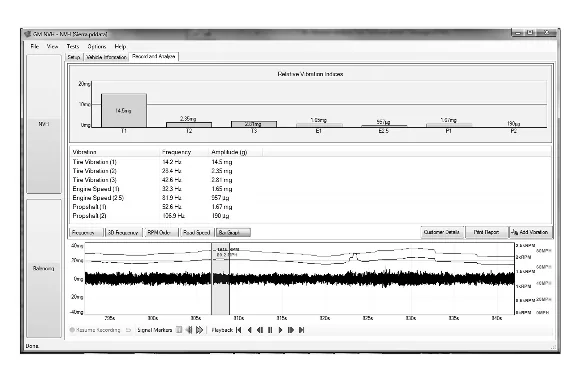
Task: Open the Options menu
Action: 97,46
